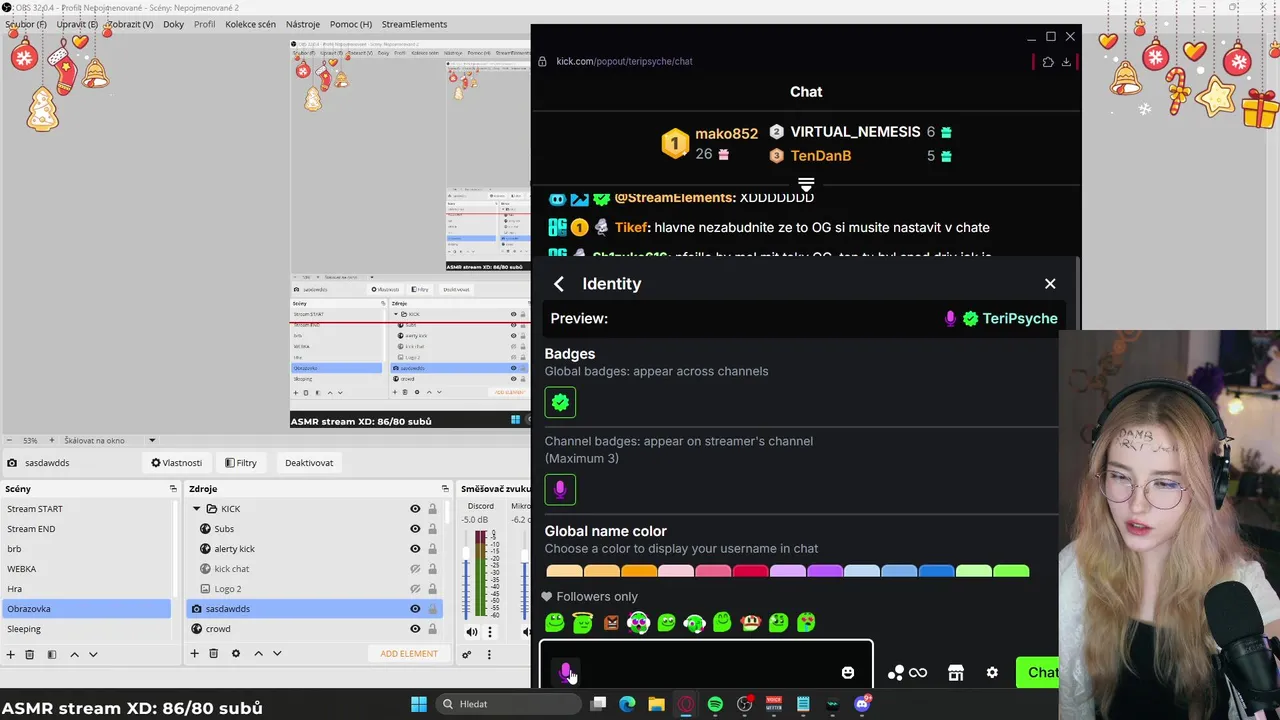
Task: Click the Deaktivovat button
Action: (309, 463)
